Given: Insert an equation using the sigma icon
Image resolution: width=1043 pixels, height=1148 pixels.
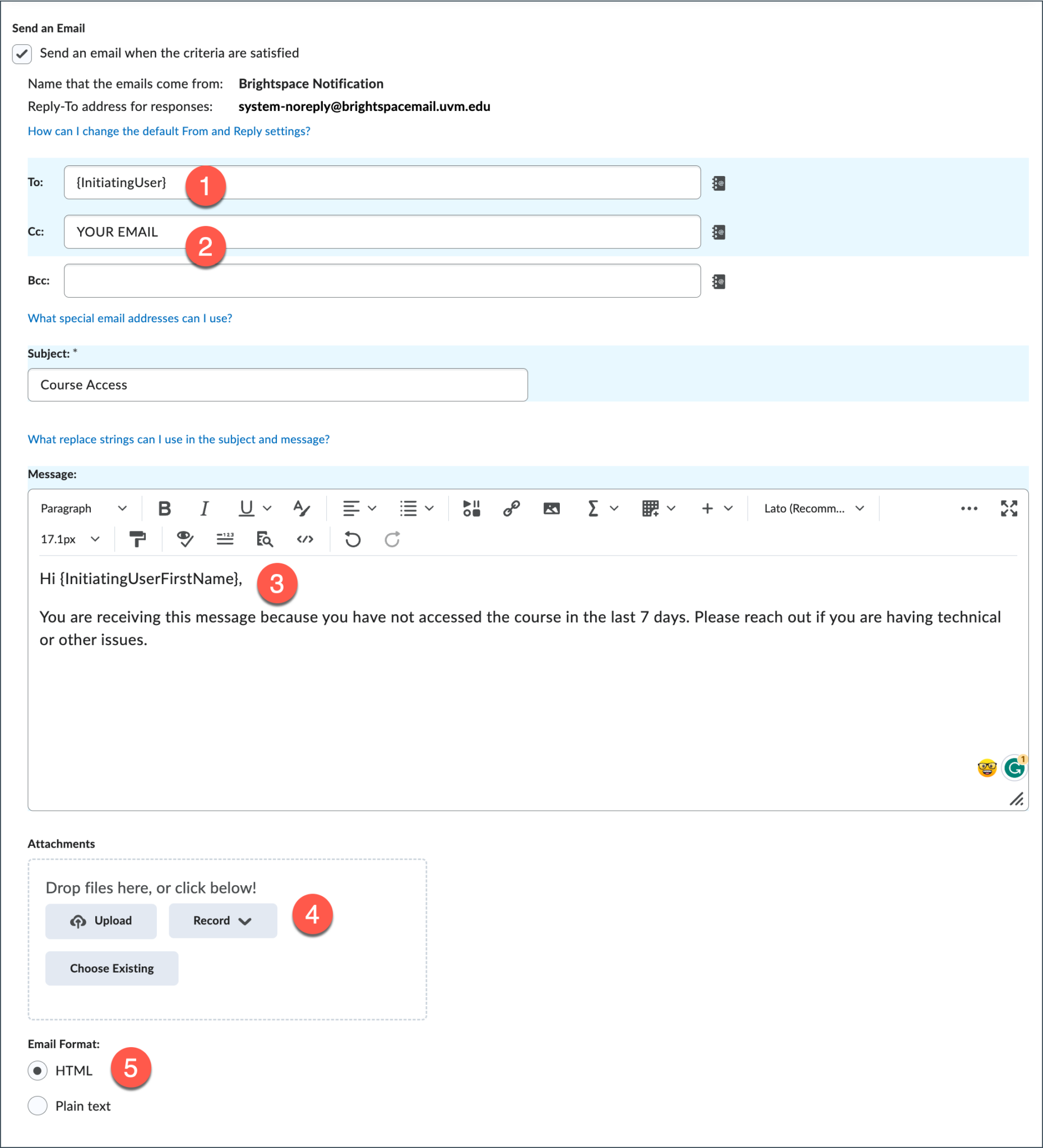Looking at the screenshot, I should [593, 508].
